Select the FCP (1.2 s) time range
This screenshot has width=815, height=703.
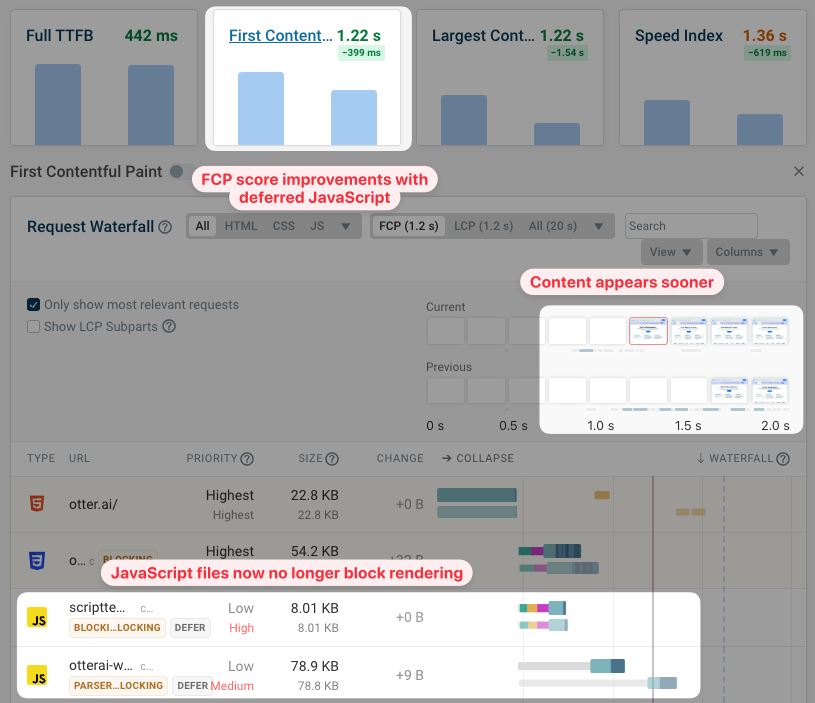409,226
